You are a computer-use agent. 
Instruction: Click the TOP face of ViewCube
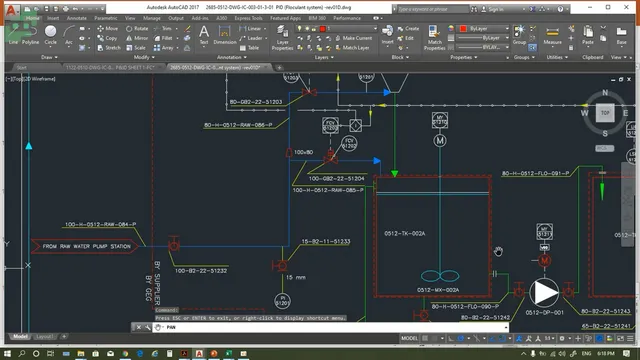605,113
